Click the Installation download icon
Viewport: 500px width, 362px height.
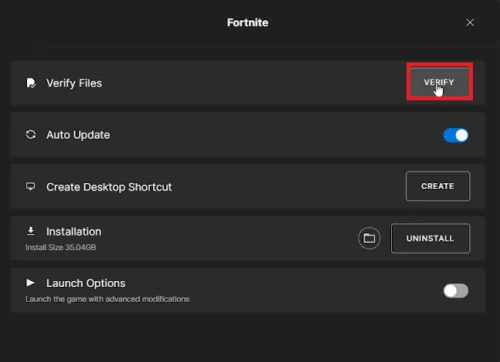pyautogui.click(x=31, y=231)
